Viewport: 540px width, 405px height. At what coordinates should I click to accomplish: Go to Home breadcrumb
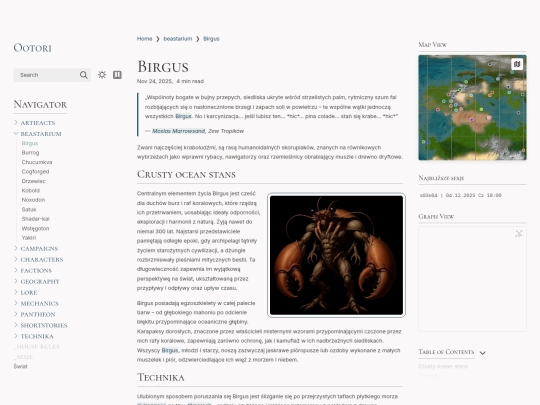[144, 39]
